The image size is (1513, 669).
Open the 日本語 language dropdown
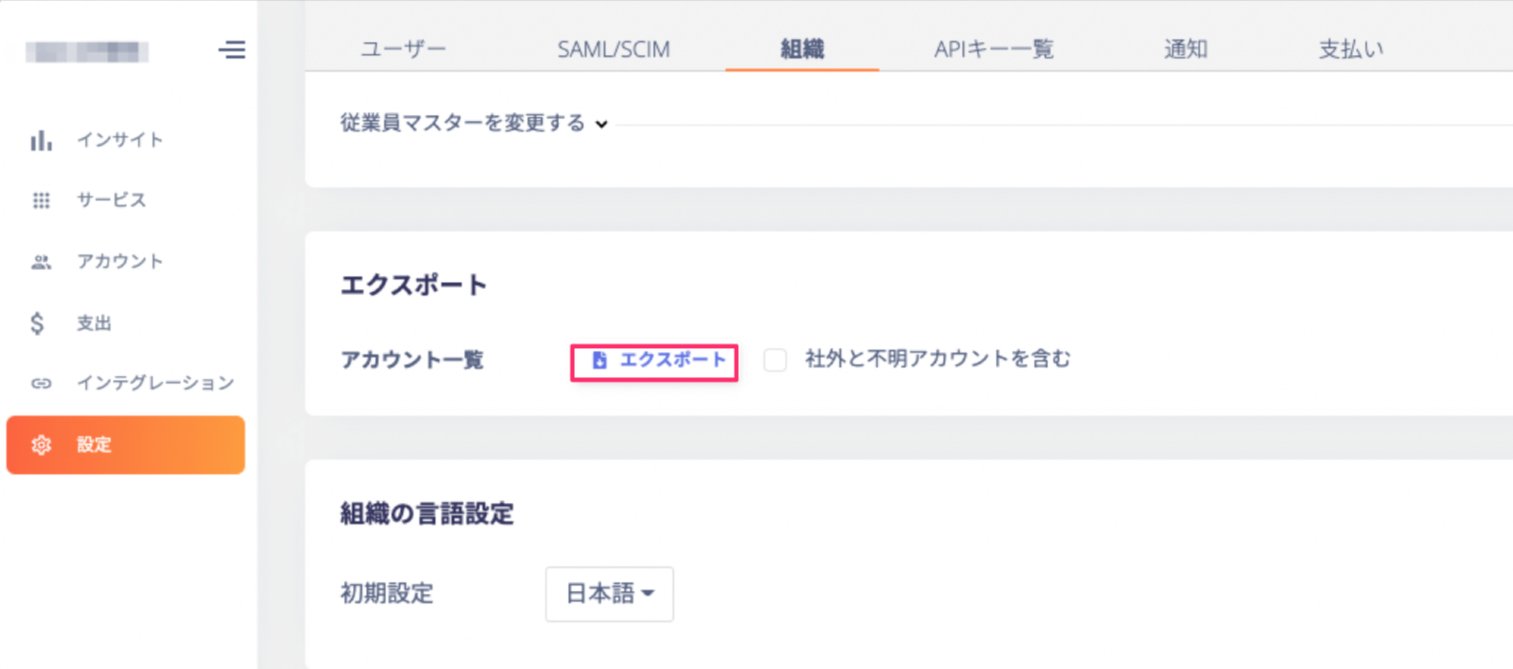click(610, 594)
